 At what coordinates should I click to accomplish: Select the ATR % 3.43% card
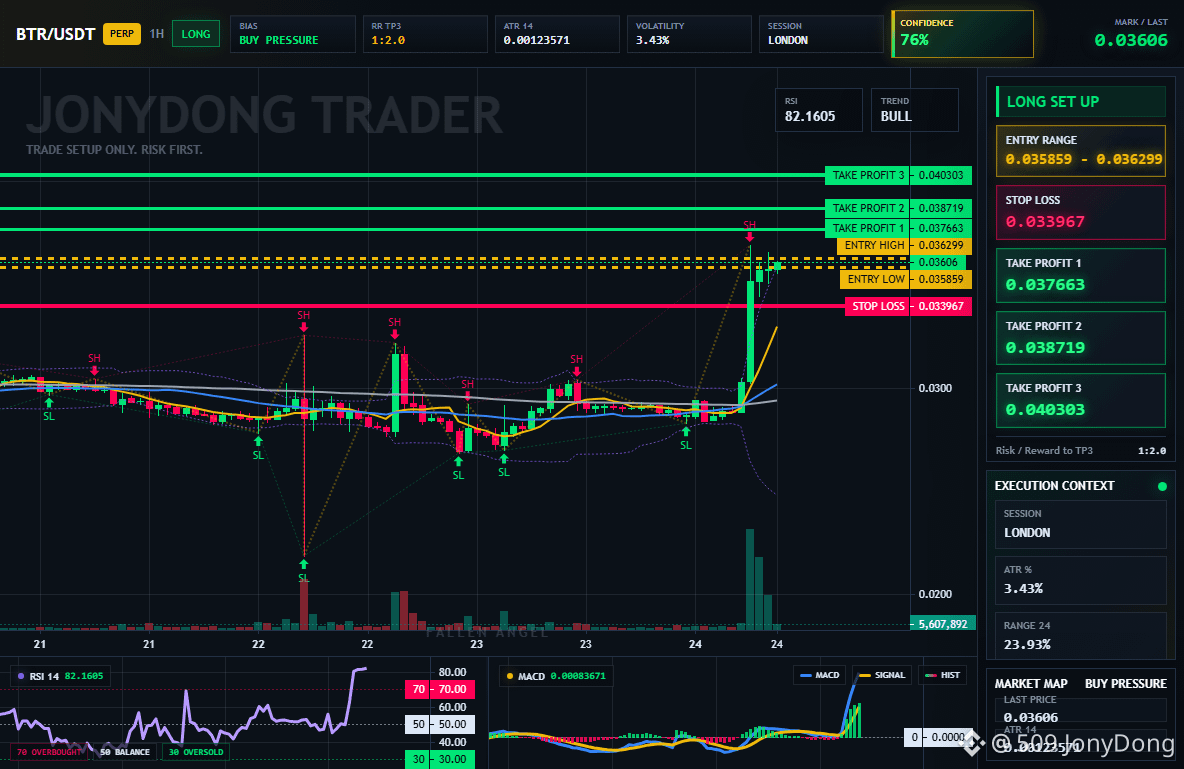coord(1081,580)
